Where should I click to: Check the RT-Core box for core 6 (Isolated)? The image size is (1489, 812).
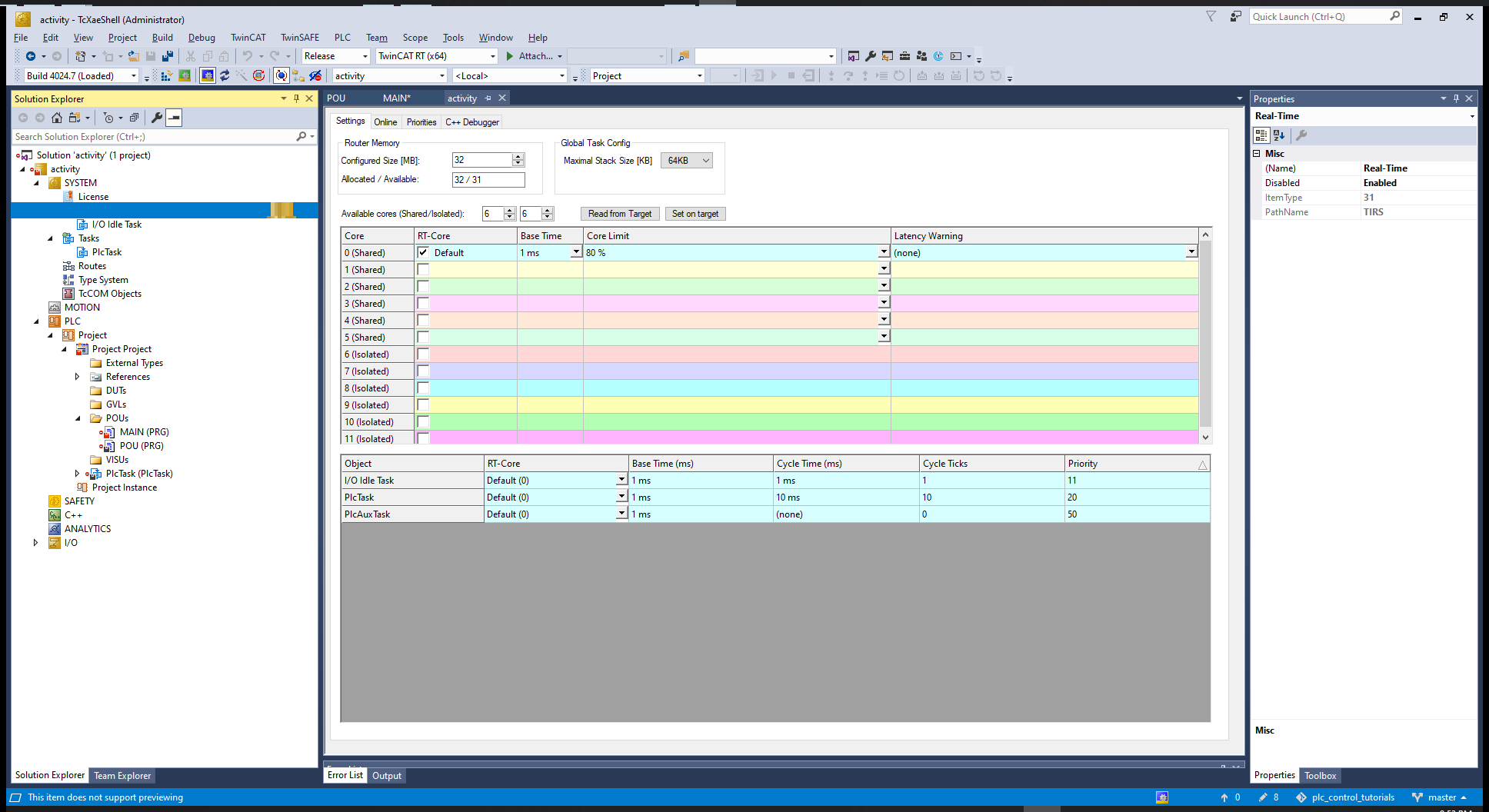pos(423,354)
